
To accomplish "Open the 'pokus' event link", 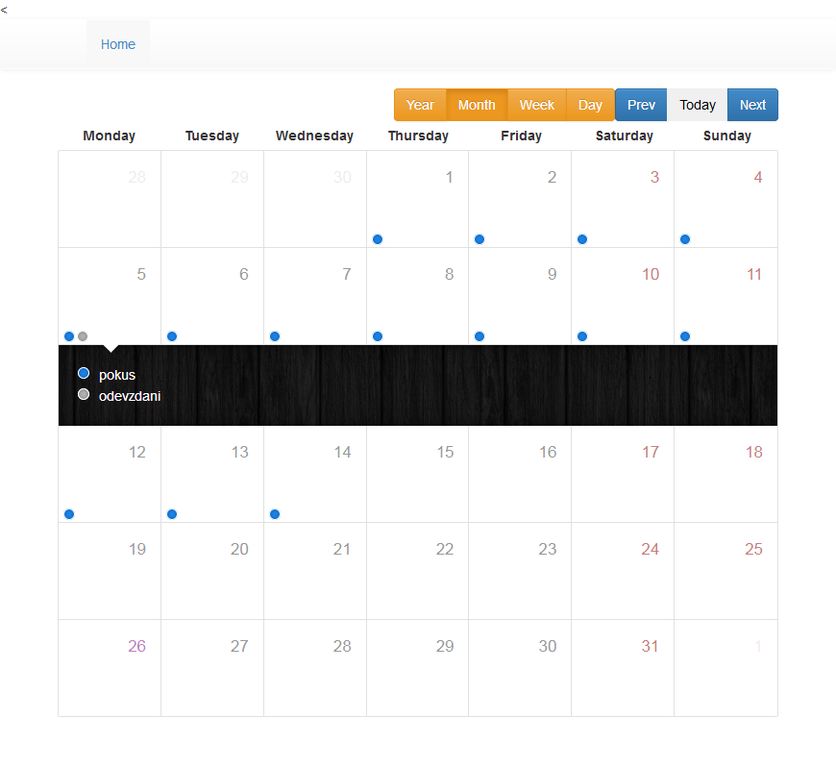I will (x=116, y=374).
